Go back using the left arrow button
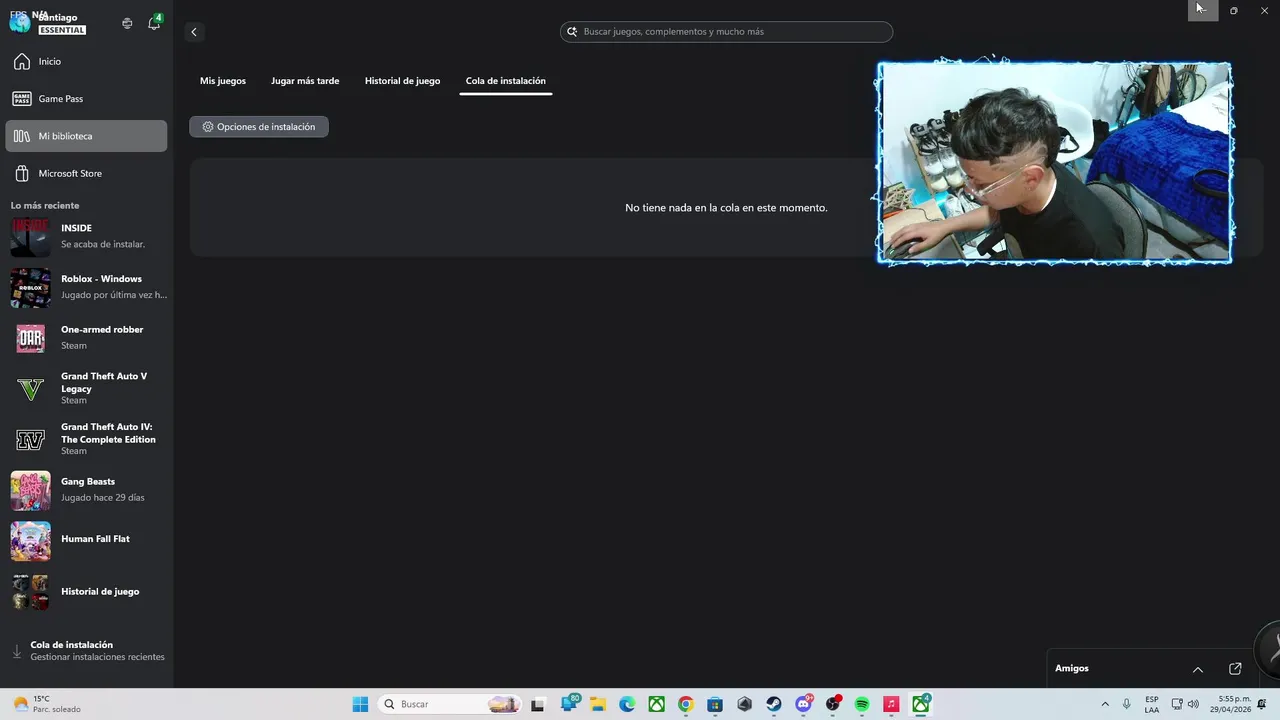Viewport: 1280px width, 720px height. (x=194, y=32)
